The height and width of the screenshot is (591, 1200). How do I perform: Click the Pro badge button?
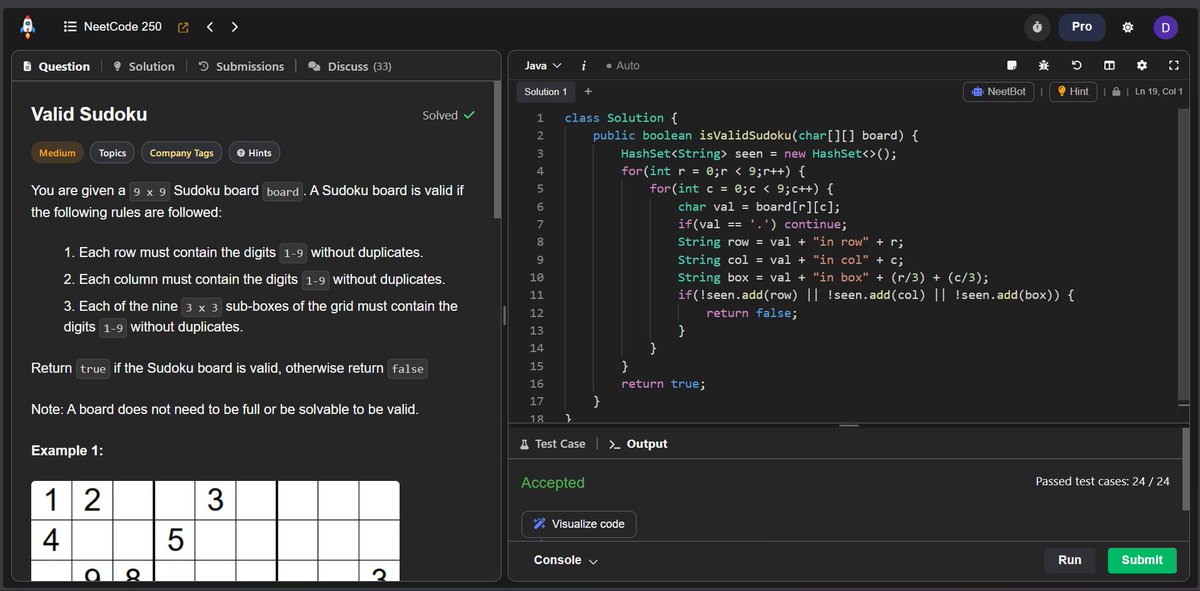pos(1082,27)
